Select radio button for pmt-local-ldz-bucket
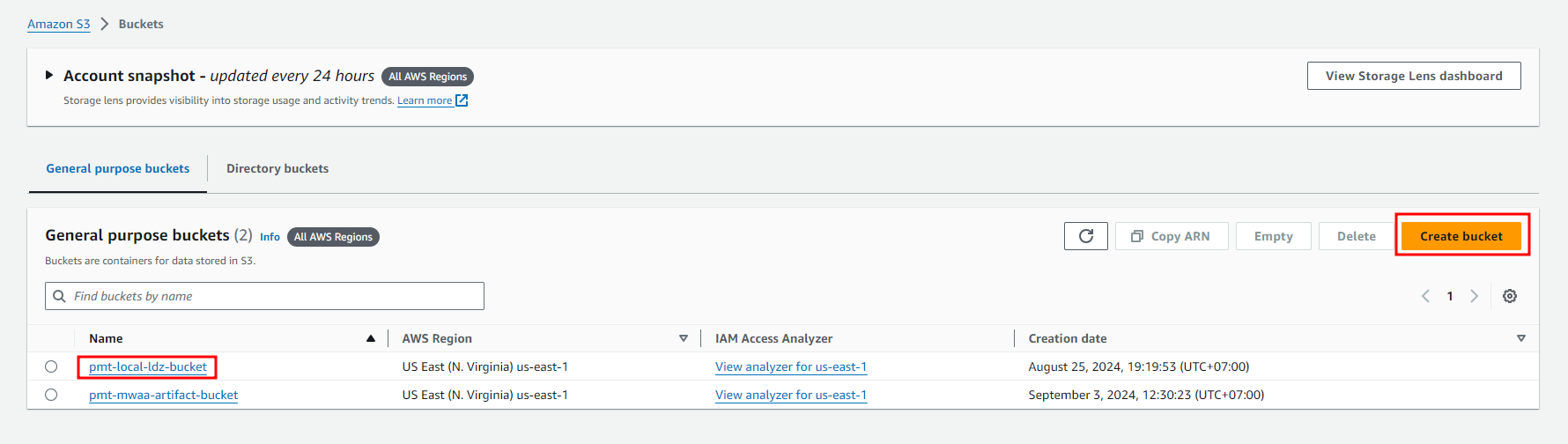The height and width of the screenshot is (444, 1568). 51,366
